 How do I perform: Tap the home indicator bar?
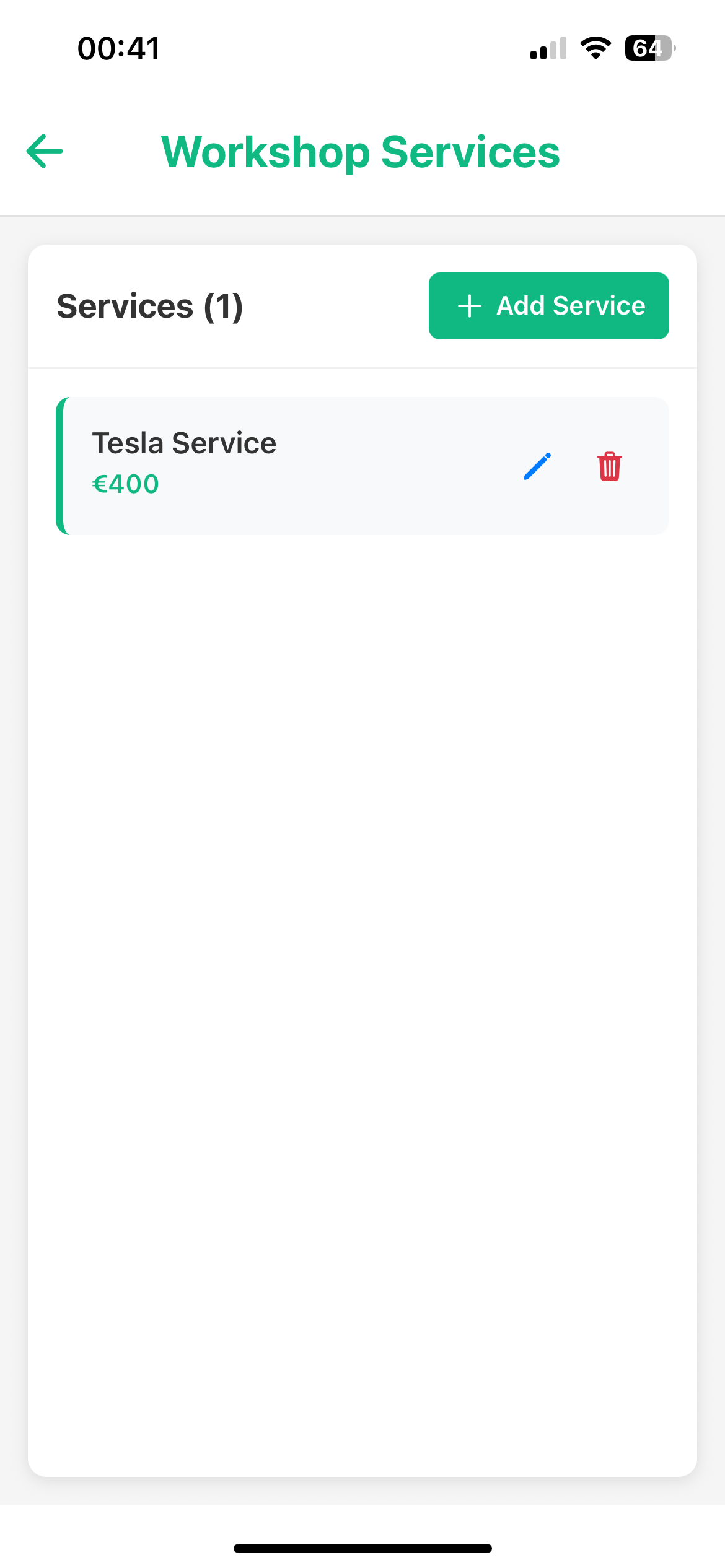click(362, 1548)
